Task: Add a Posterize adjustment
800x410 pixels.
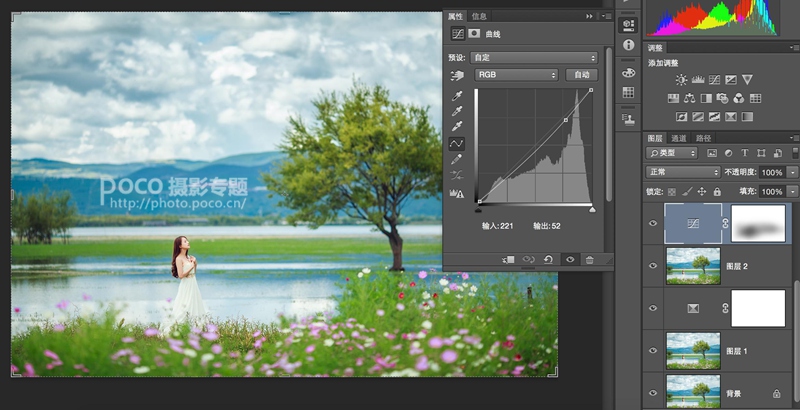Action: click(697, 117)
